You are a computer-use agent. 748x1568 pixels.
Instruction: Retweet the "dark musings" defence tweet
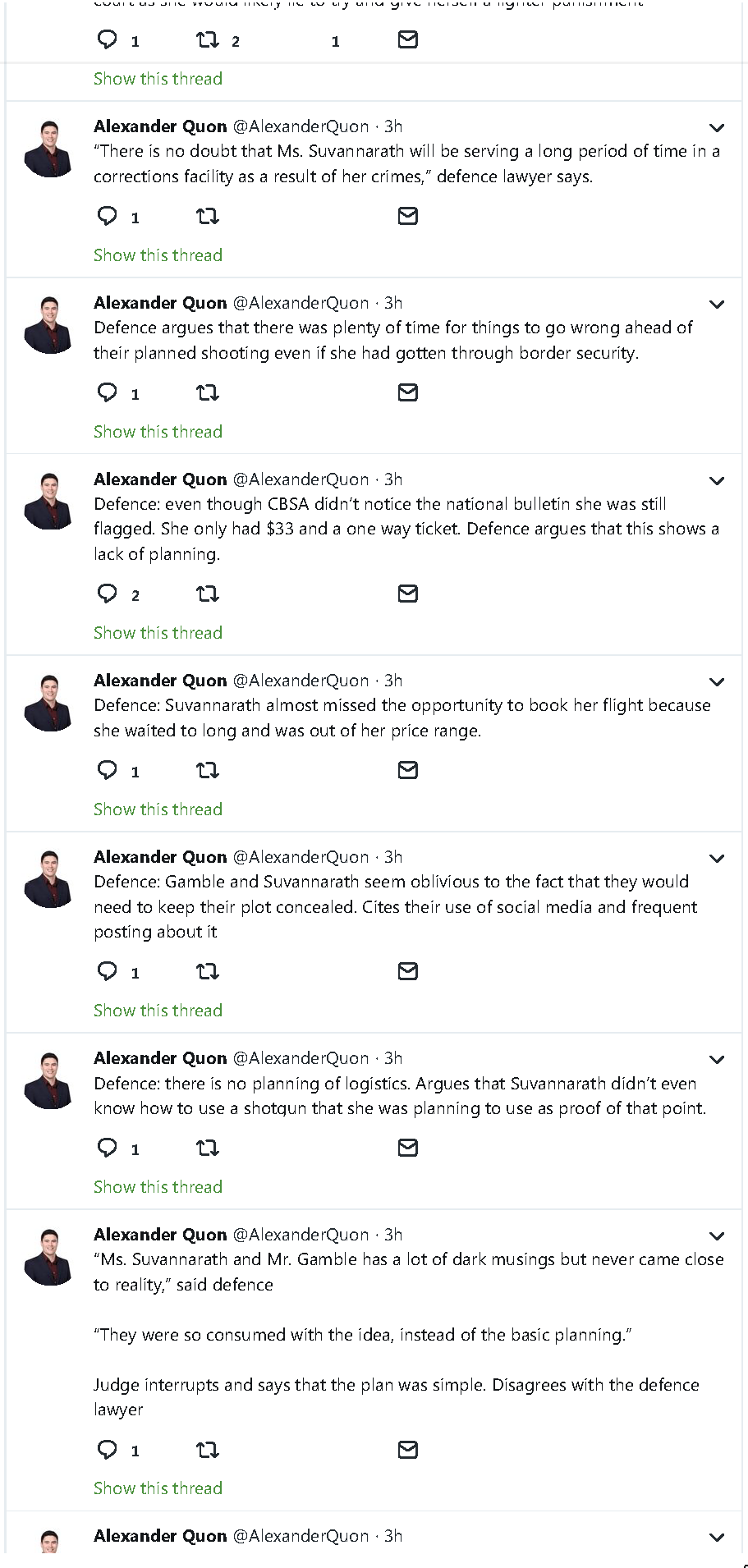[x=208, y=1451]
